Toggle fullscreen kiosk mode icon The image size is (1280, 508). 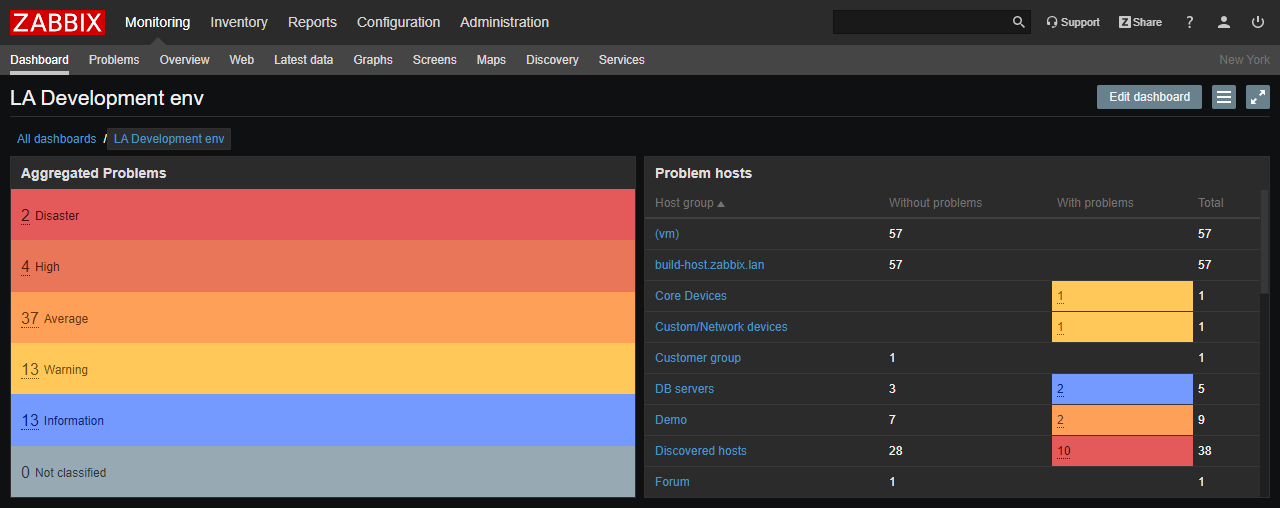[1258, 97]
